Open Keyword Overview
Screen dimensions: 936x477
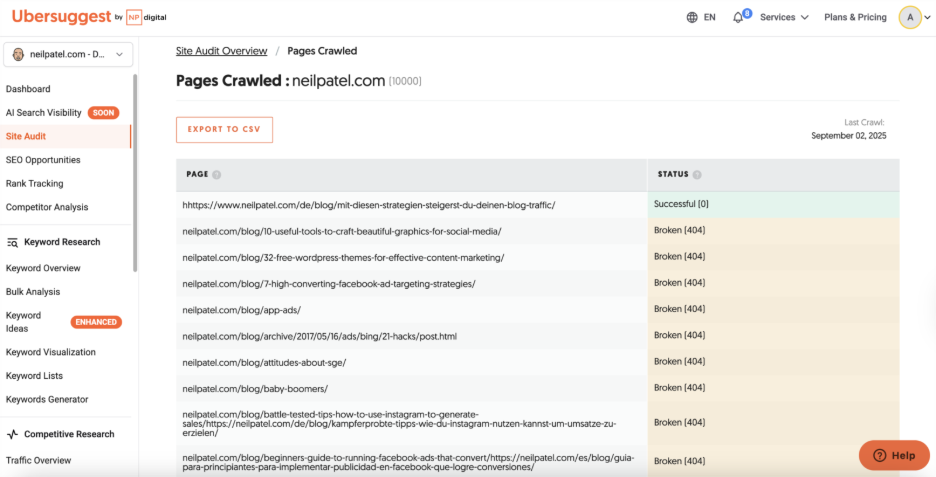[43, 268]
